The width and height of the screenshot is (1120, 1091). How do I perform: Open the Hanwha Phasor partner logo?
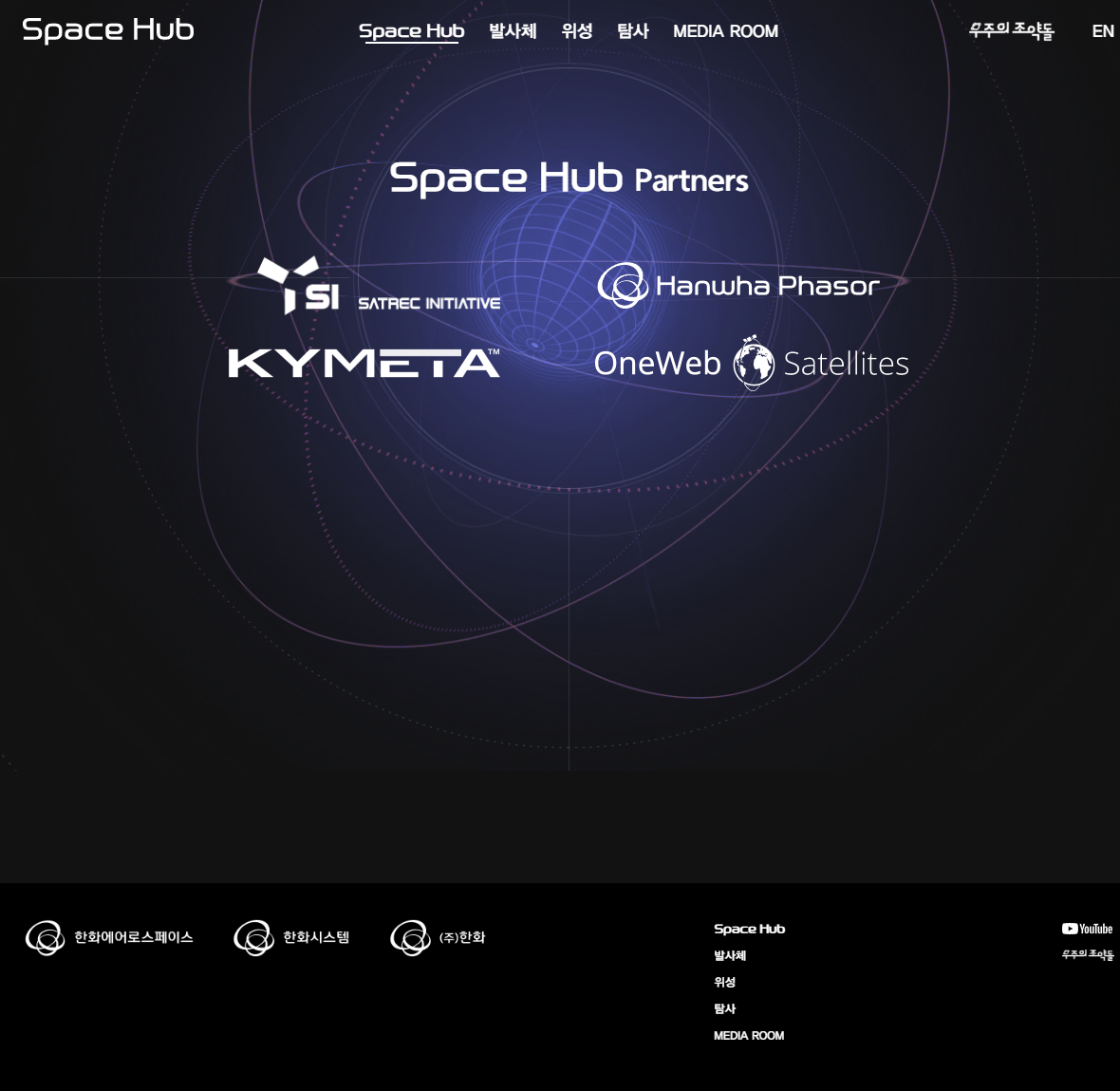737,285
